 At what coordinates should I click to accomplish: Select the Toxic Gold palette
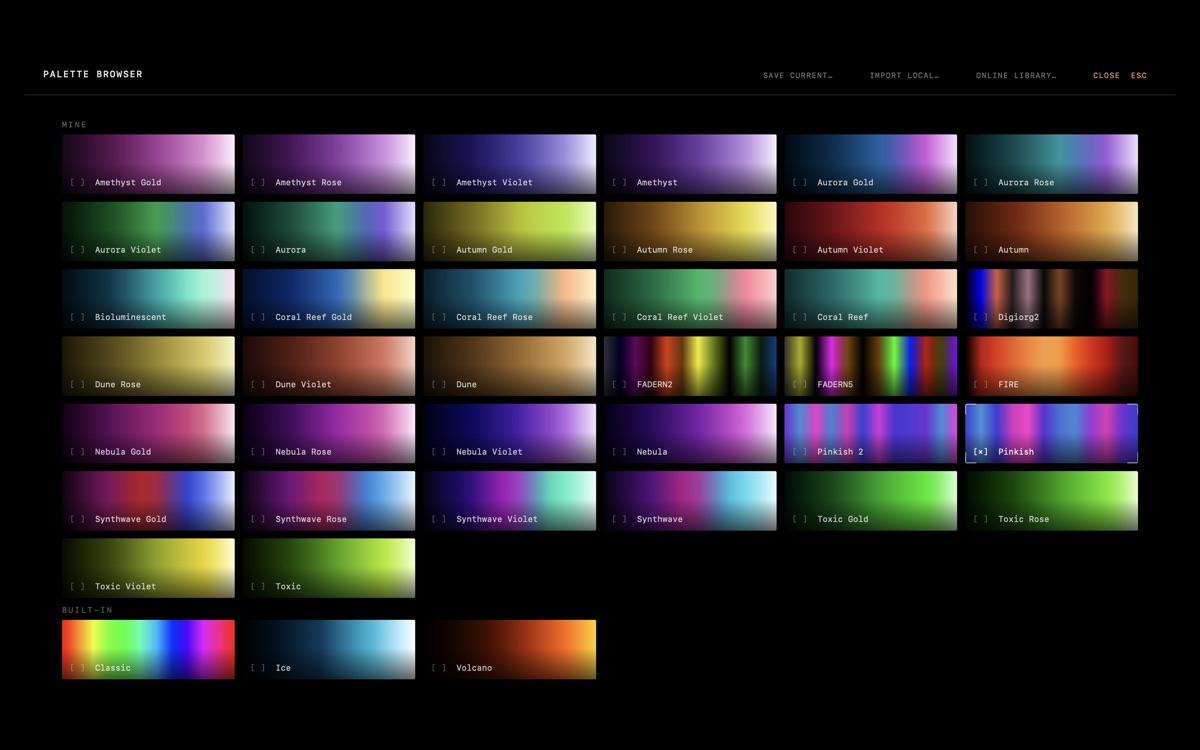[871, 501]
